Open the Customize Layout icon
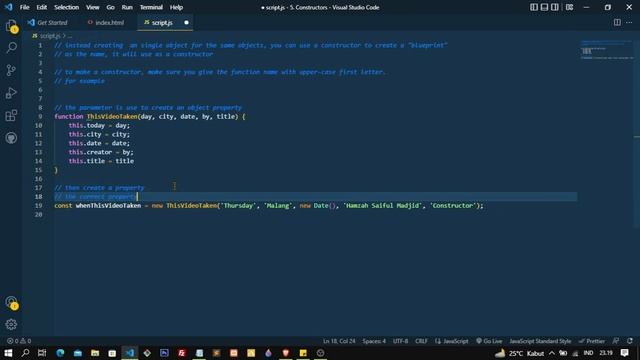640x360 pixels. (x=569, y=7)
